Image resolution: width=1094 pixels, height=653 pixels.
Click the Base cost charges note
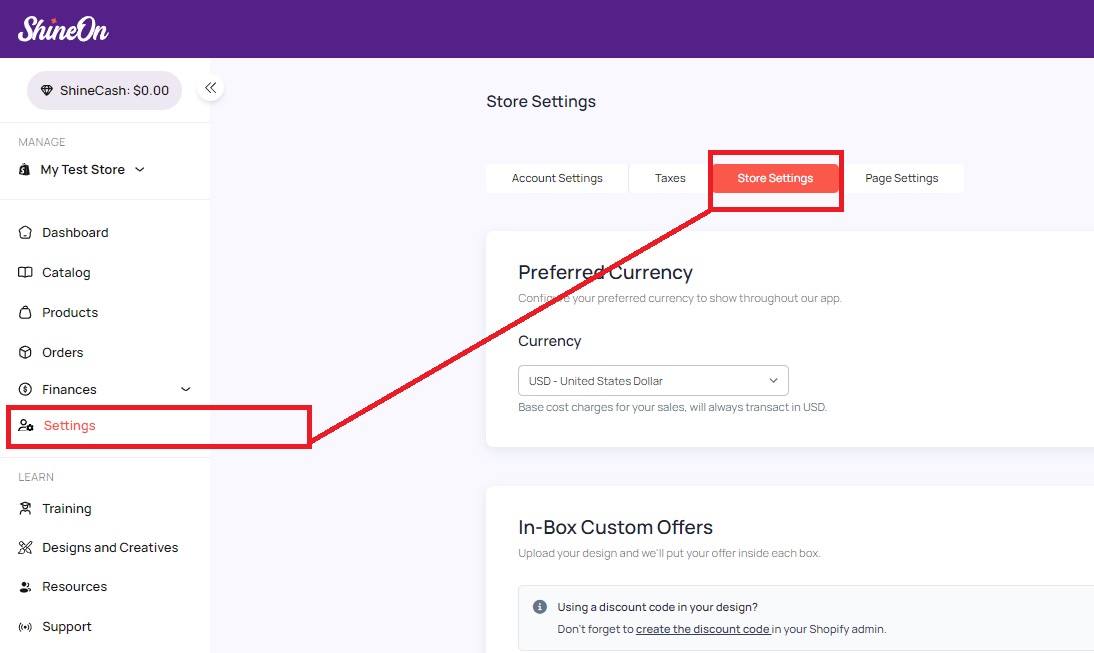pos(672,407)
